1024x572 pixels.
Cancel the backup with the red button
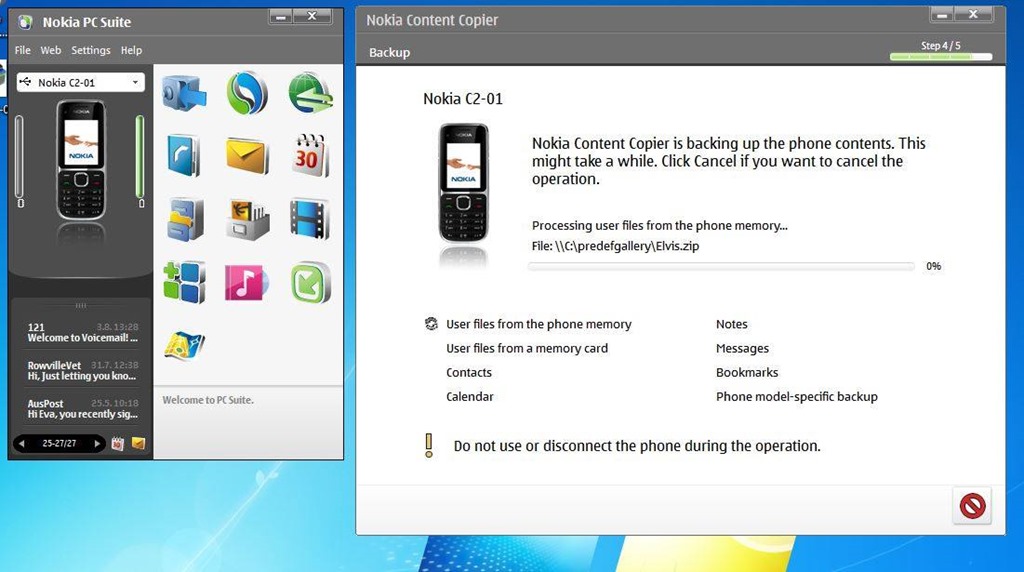point(972,505)
